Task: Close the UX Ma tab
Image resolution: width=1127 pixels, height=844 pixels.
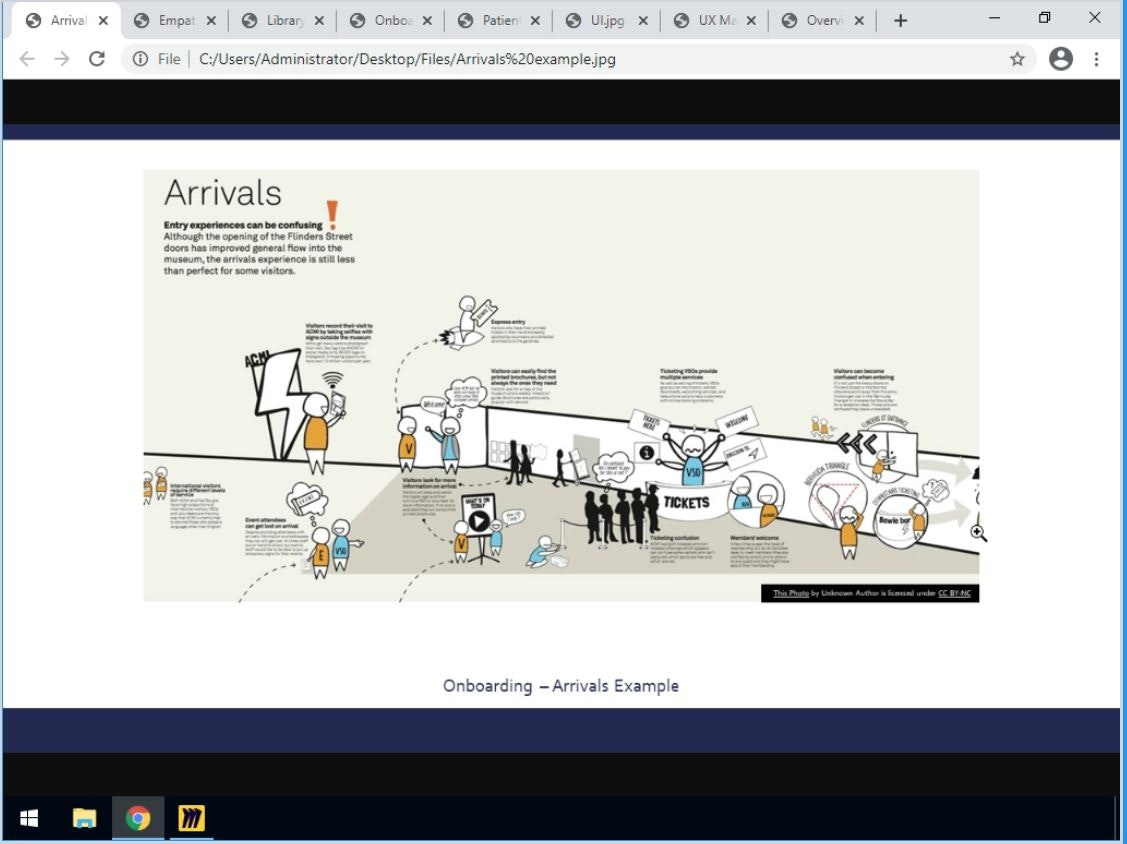Action: click(x=750, y=21)
